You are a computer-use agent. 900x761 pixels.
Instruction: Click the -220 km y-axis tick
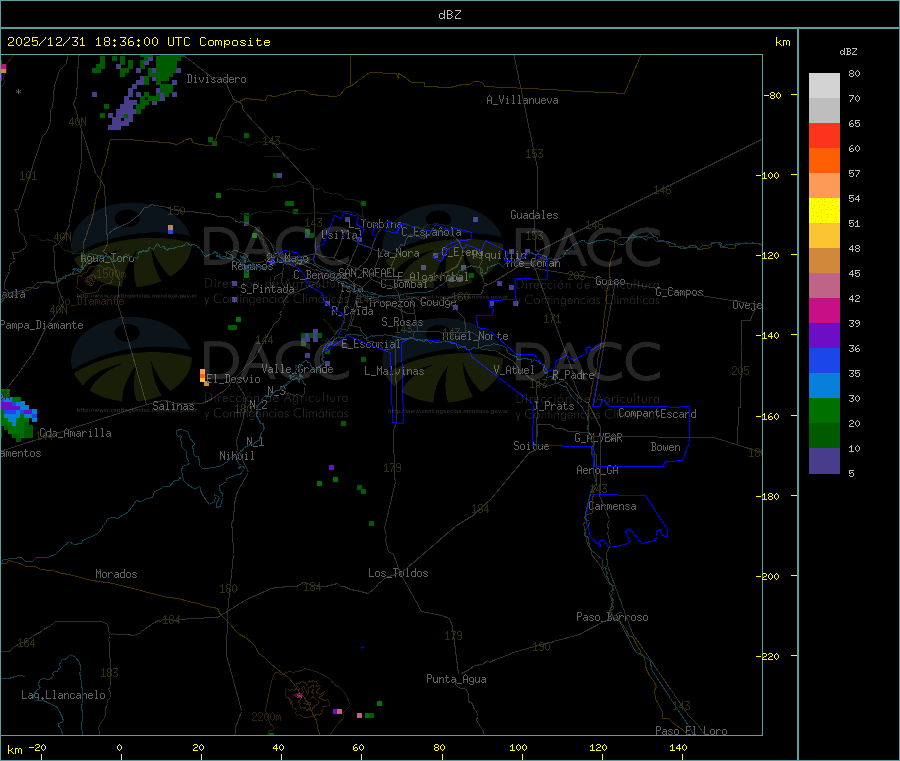point(770,657)
